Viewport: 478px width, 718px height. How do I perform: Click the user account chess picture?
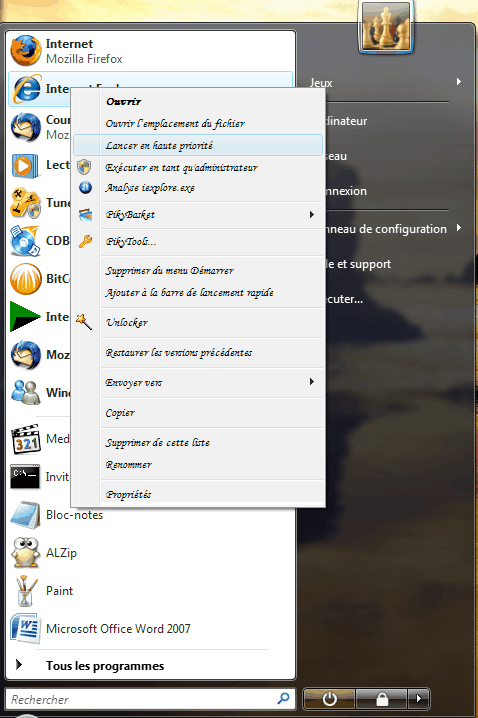[x=386, y=27]
